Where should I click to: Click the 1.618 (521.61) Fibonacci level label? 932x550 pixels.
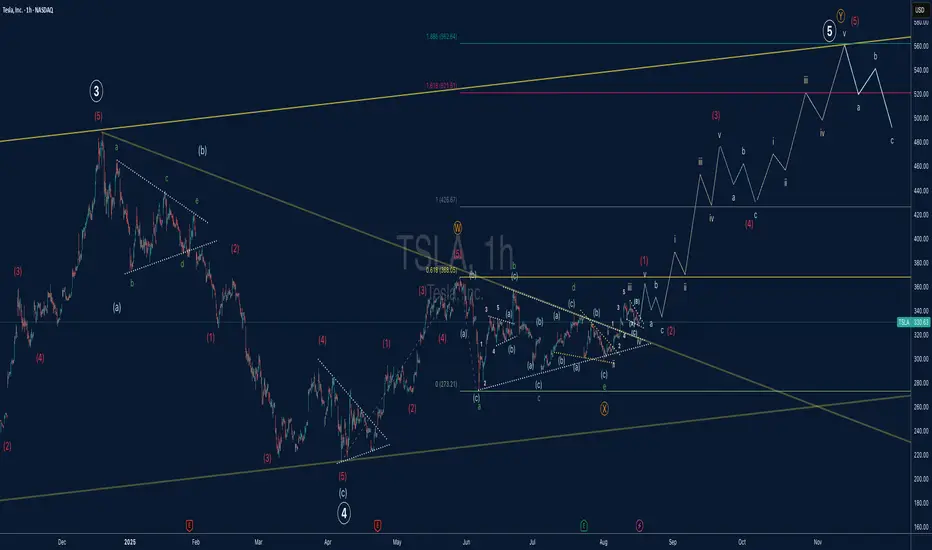point(441,86)
